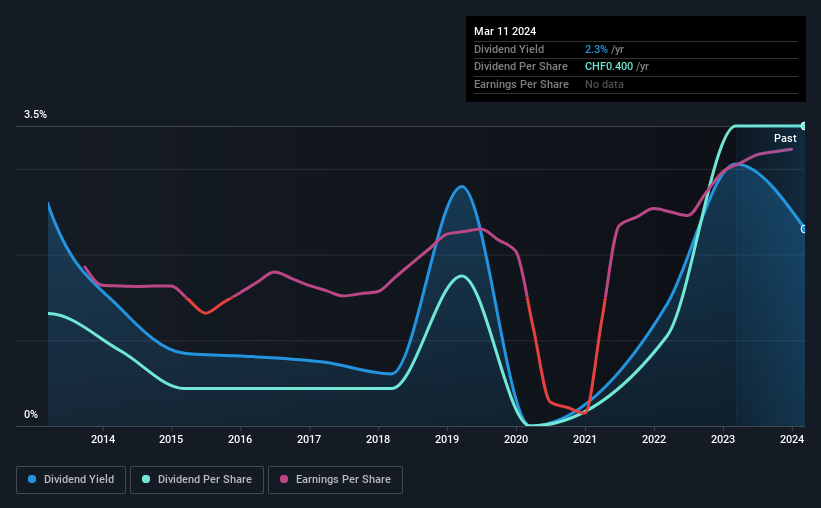Click the CHF0.400 dividend per share value

(x=609, y=67)
